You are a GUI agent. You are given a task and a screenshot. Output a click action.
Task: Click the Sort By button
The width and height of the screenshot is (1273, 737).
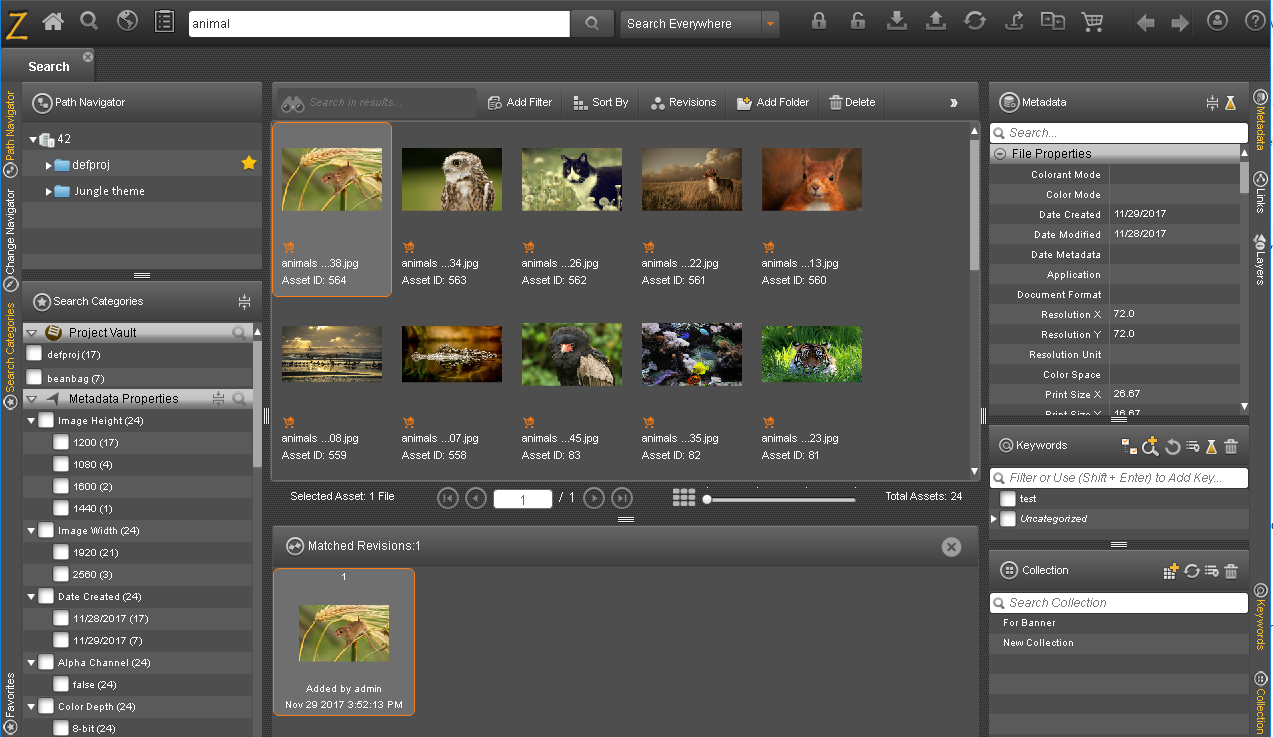tap(601, 102)
